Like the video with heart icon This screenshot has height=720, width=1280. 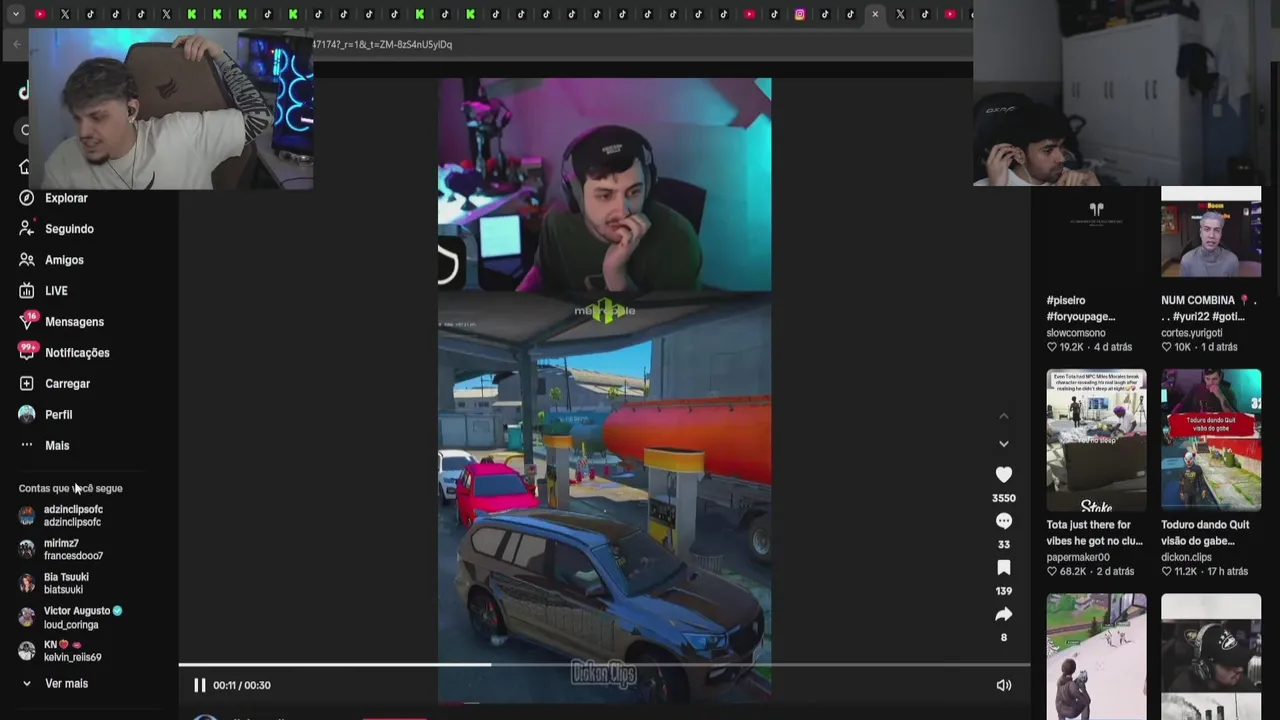pos(1004,474)
